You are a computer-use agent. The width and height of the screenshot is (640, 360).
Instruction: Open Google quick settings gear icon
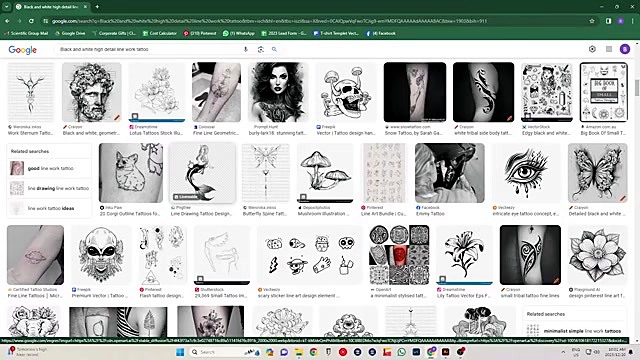(592, 49)
